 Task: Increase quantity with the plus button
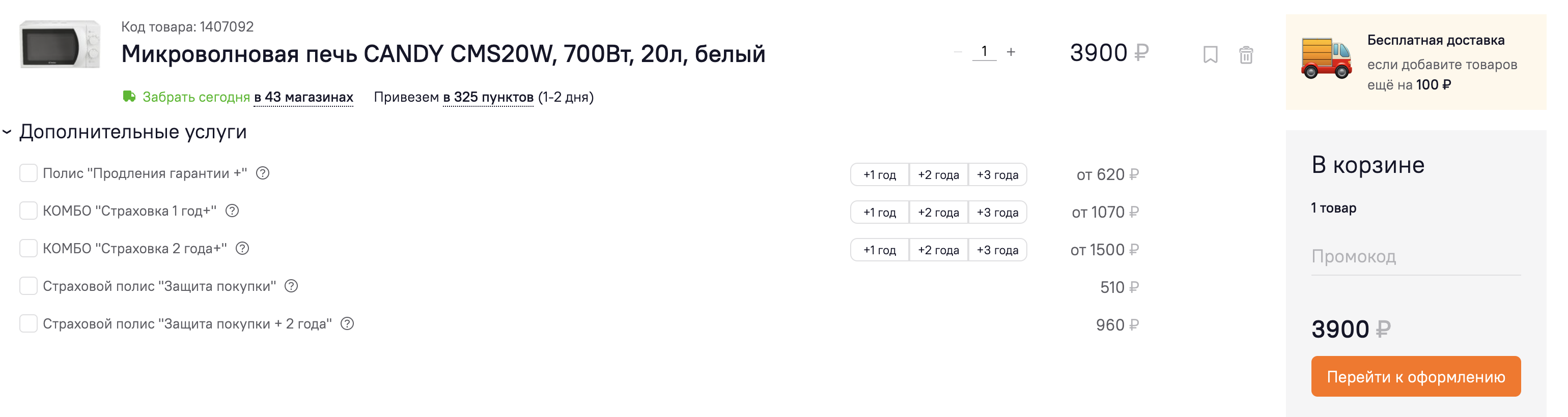pyautogui.click(x=1011, y=52)
